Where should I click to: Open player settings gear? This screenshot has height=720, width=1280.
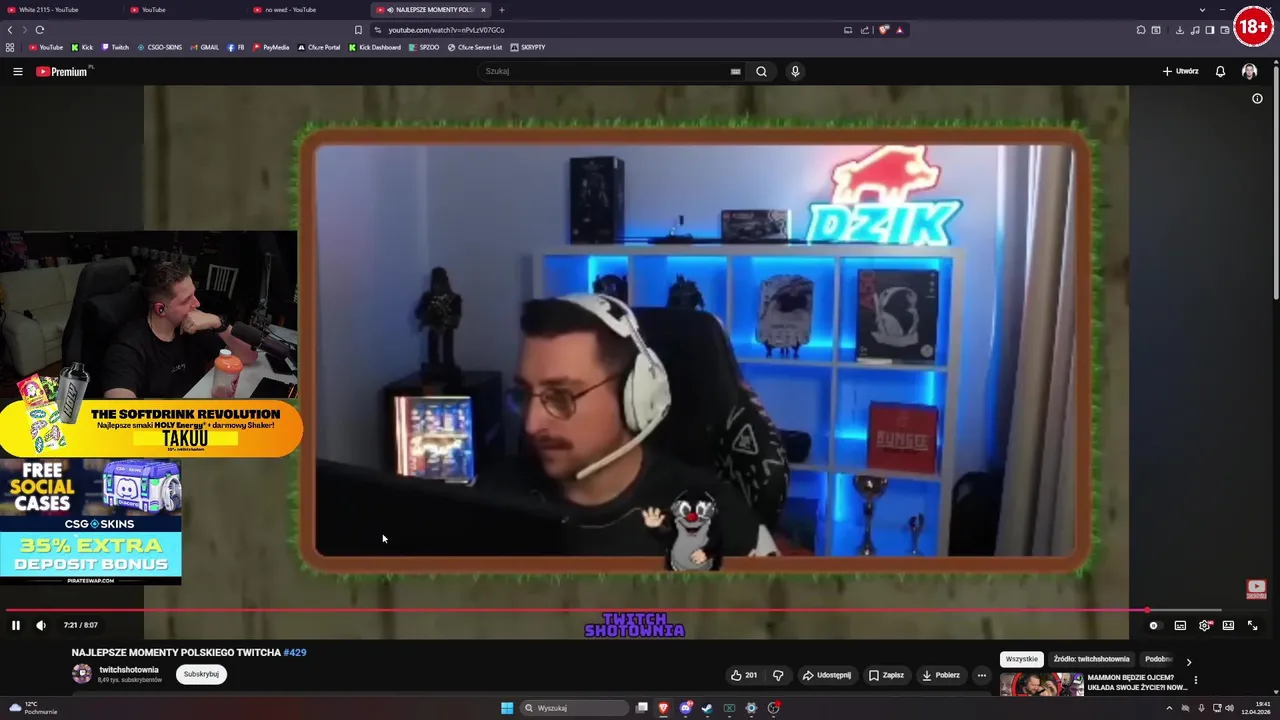(1205, 625)
